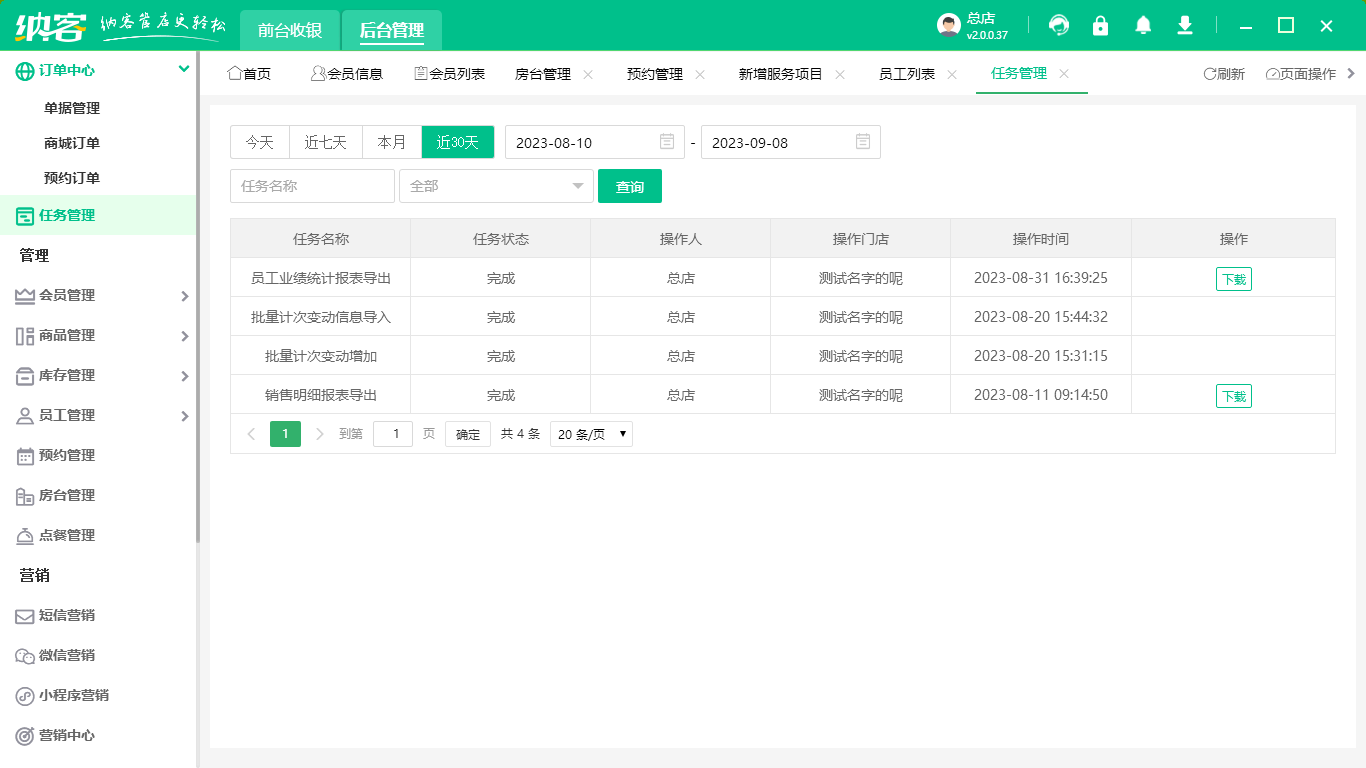
Task: Collapse the 订单中心 menu chevron
Action: (184, 69)
